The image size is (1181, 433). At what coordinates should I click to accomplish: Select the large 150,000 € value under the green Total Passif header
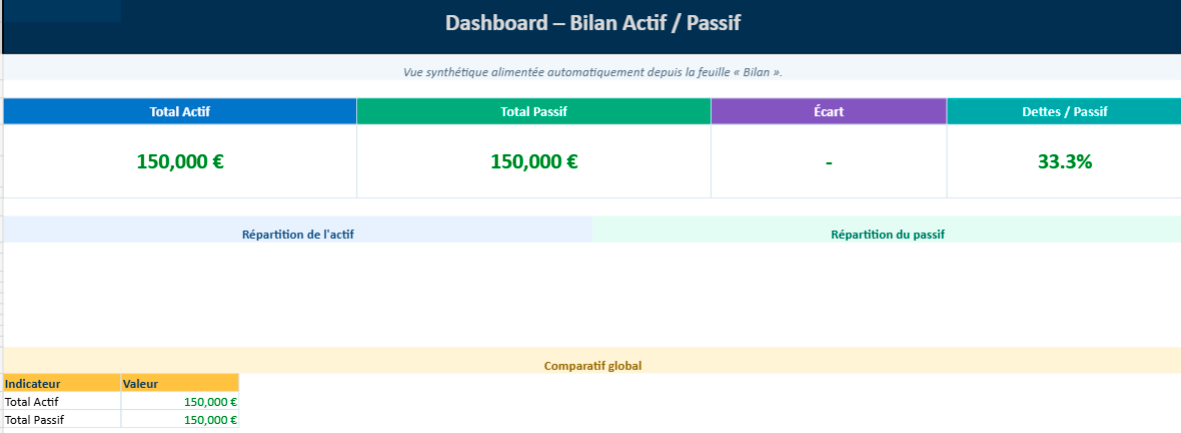tap(533, 161)
